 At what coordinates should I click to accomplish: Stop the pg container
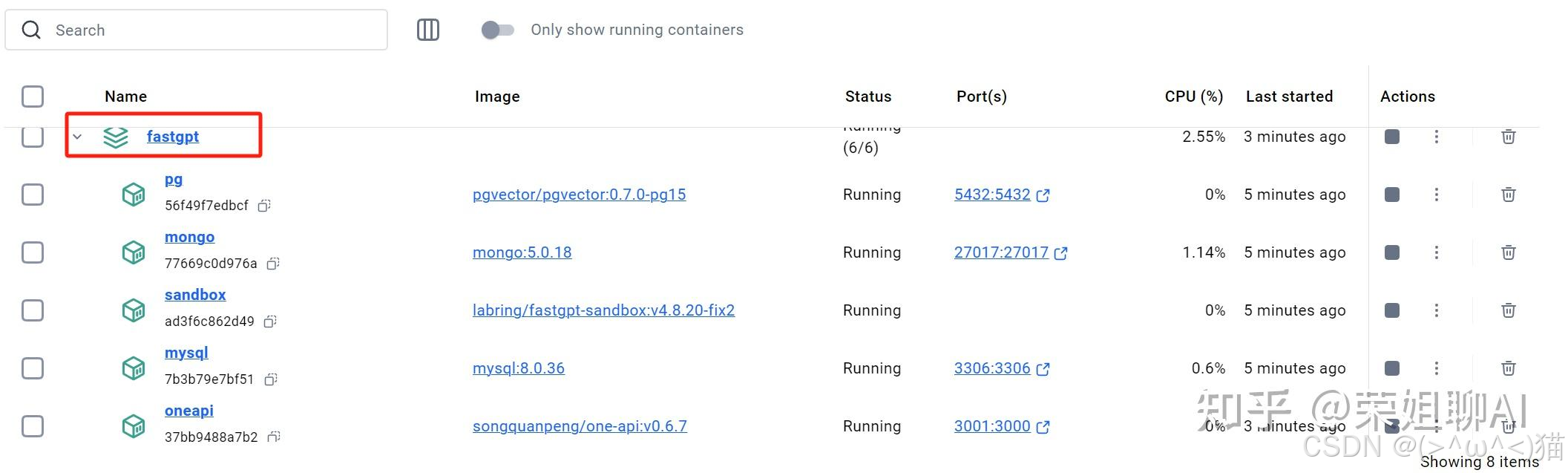(1392, 195)
